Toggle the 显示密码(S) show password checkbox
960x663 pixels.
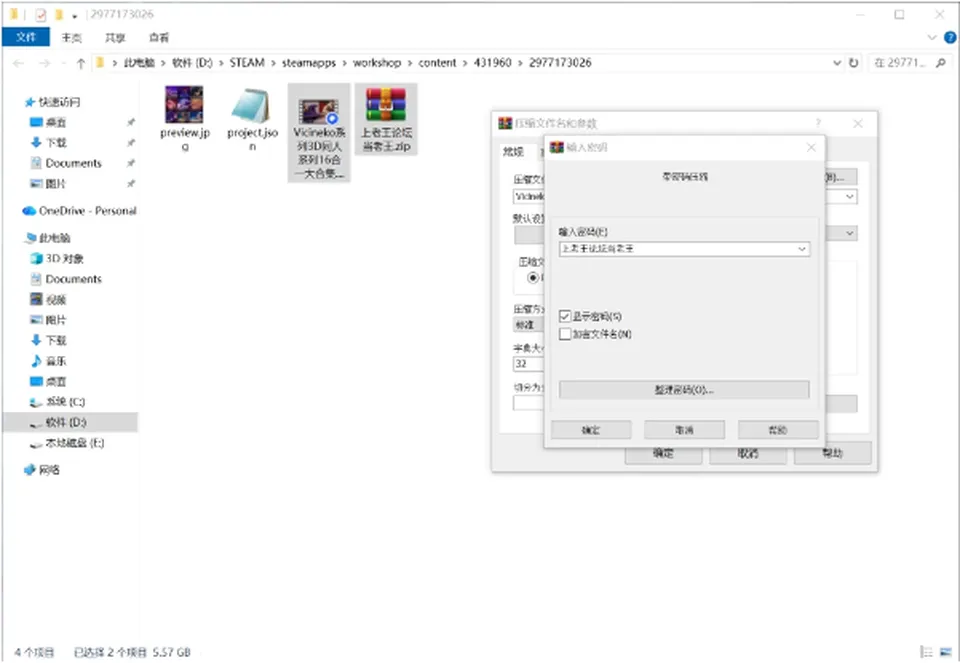click(564, 316)
